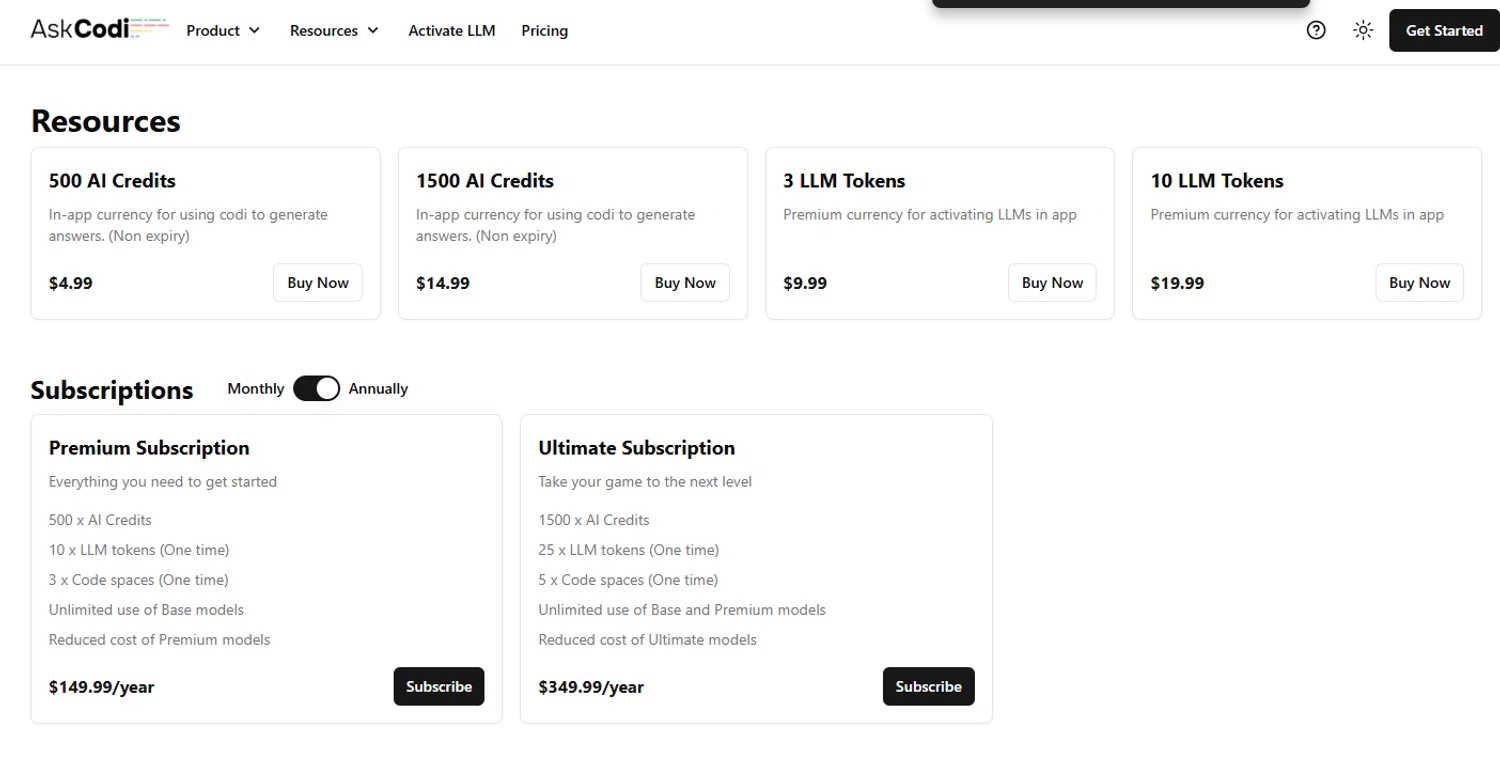Click the Resources section heading
Image resolution: width=1500 pixels, height=761 pixels.
pyautogui.click(x=106, y=121)
